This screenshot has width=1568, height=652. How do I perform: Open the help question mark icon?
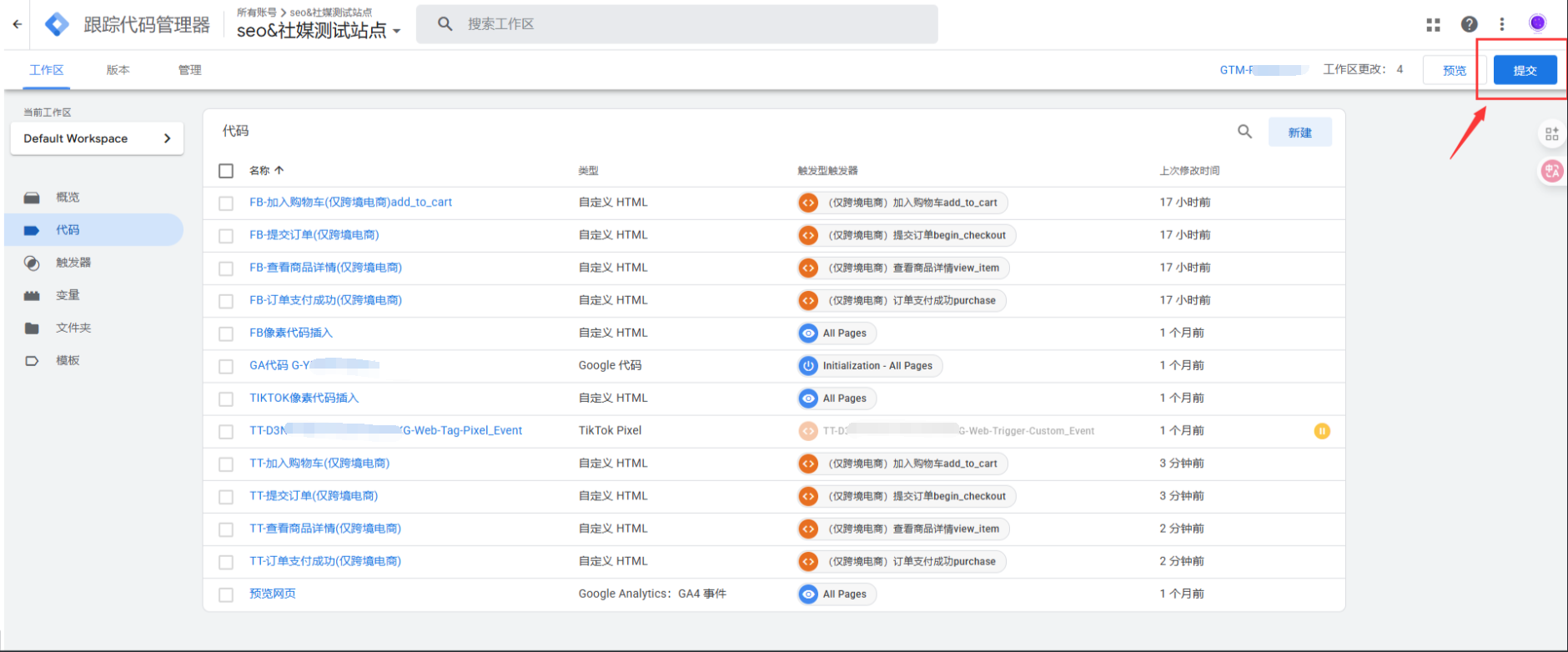coord(1469,25)
